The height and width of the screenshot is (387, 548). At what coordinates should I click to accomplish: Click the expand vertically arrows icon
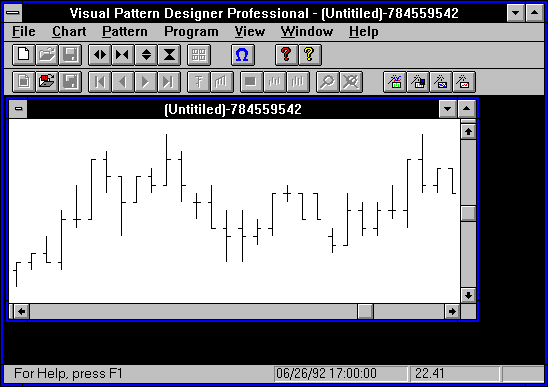[x=146, y=55]
